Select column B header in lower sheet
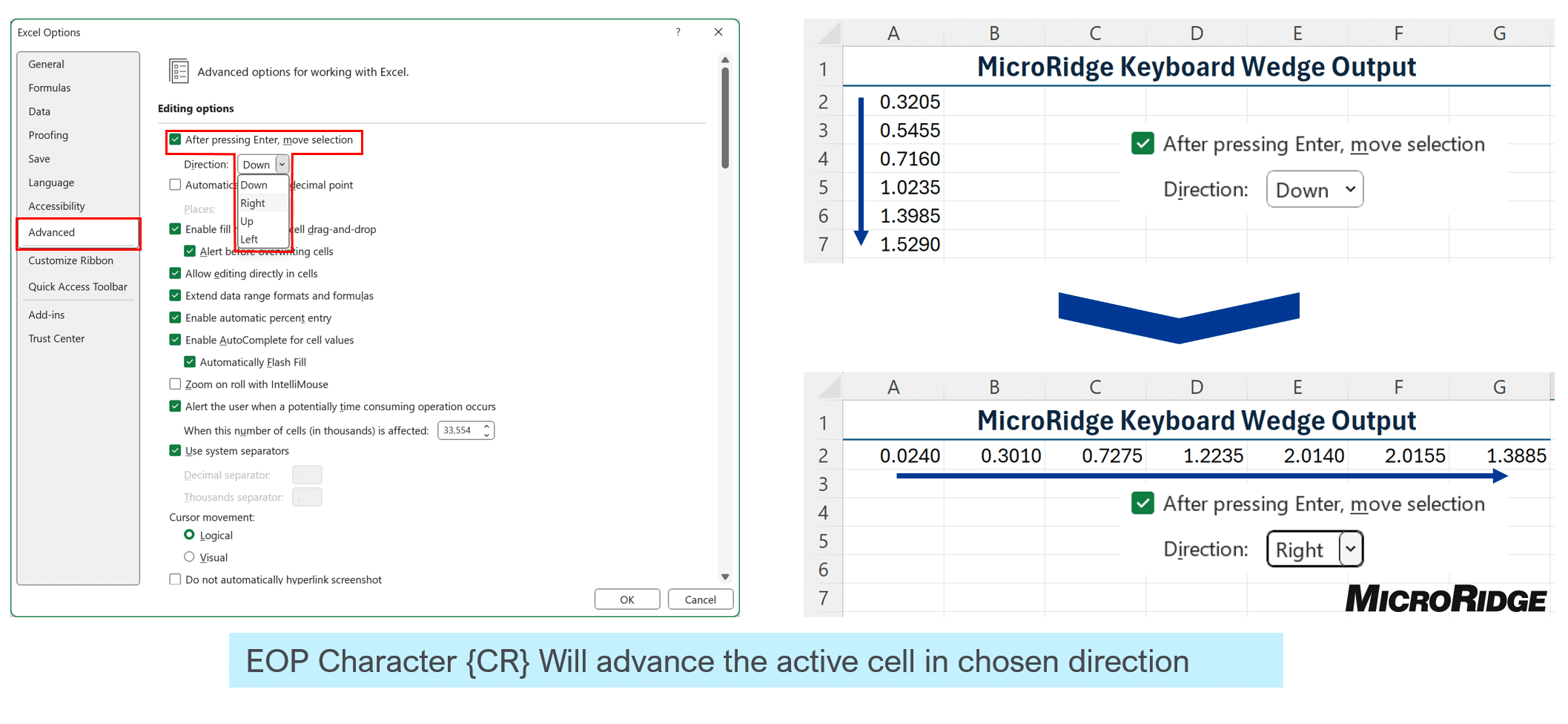Image resolution: width=1568 pixels, height=724 pixels. (994, 387)
